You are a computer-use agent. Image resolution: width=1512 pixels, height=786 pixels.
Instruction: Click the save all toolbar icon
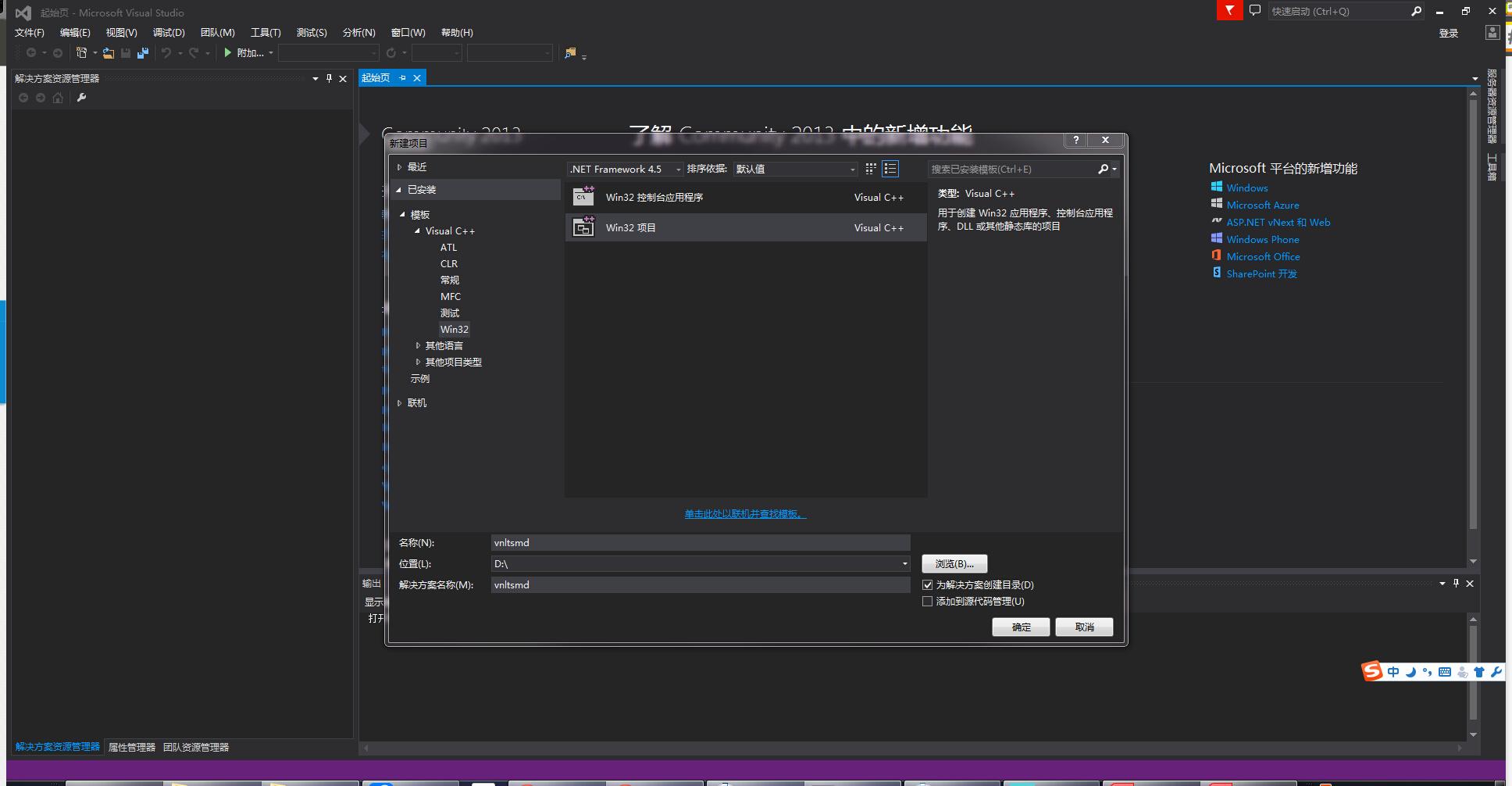(143, 53)
